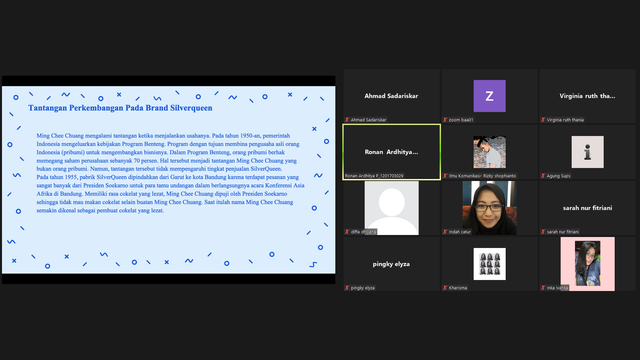Click muted mic icon beside Ahmad Sadariskar label
Image resolution: width=640 pixels, height=360 pixels.
[347, 120]
